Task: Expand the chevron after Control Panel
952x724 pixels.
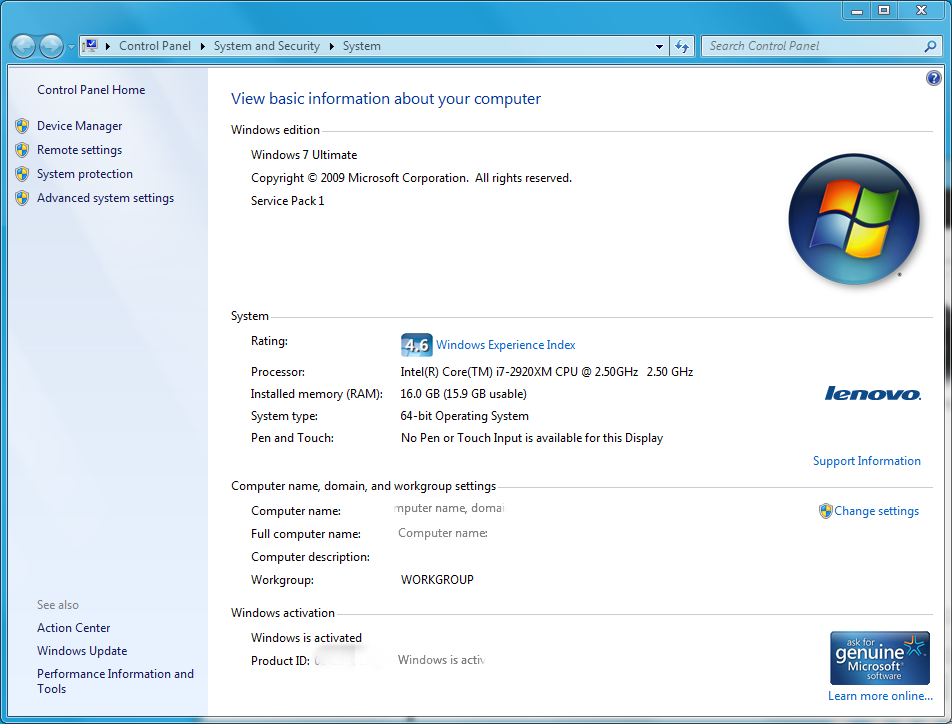Action: [203, 46]
